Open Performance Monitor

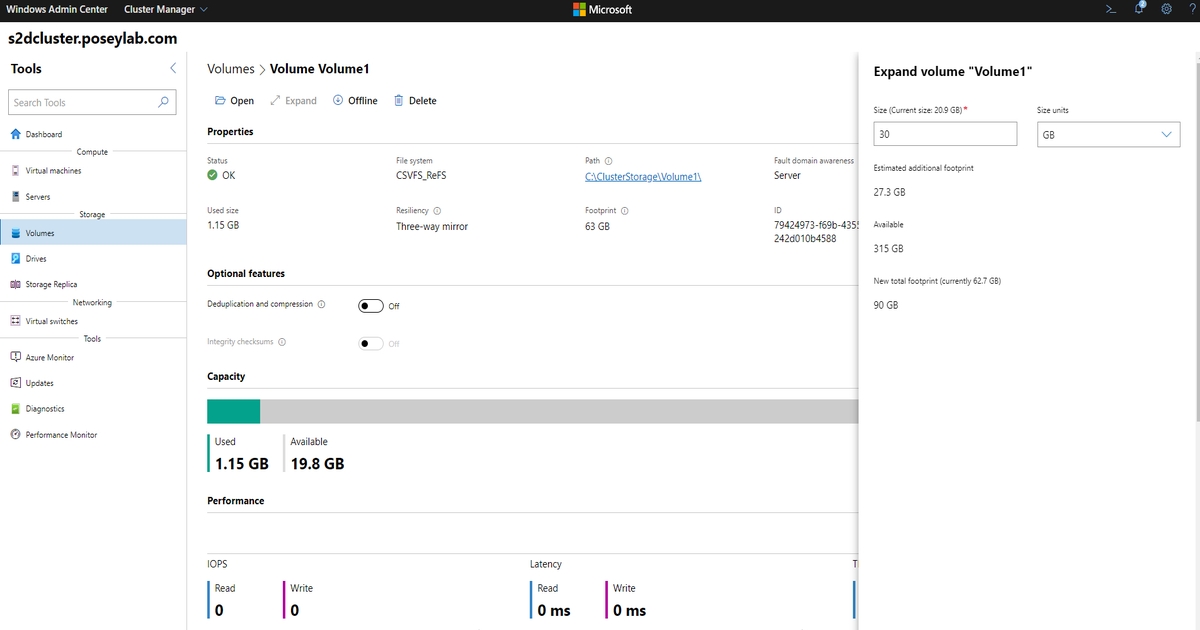(x=59, y=435)
